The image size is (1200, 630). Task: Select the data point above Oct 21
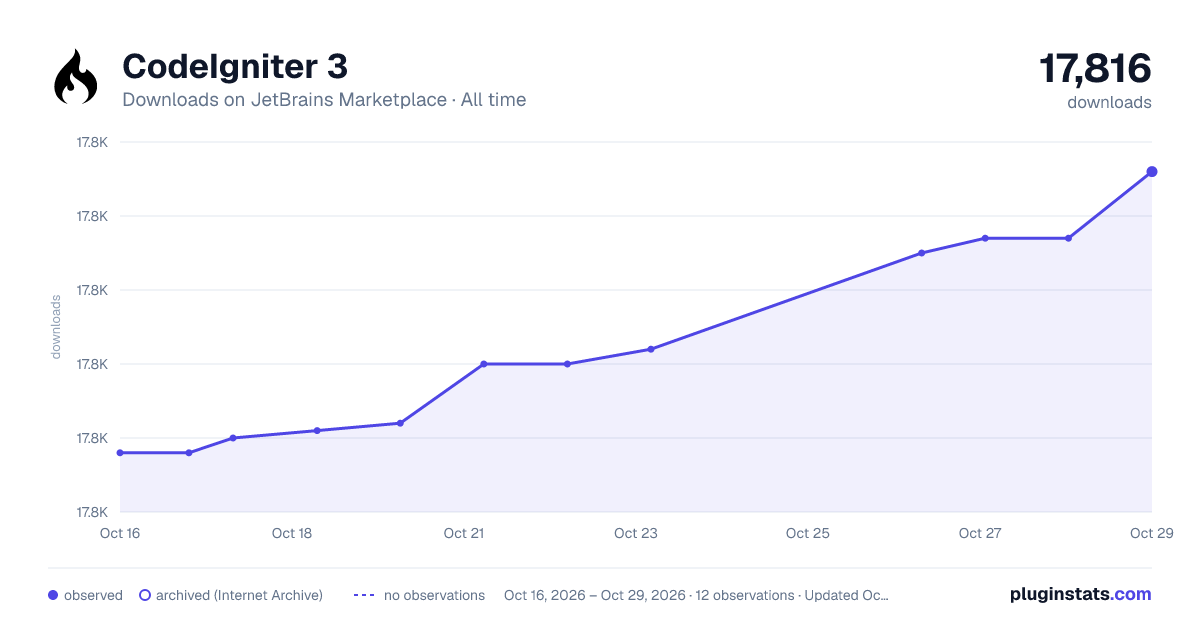click(484, 364)
